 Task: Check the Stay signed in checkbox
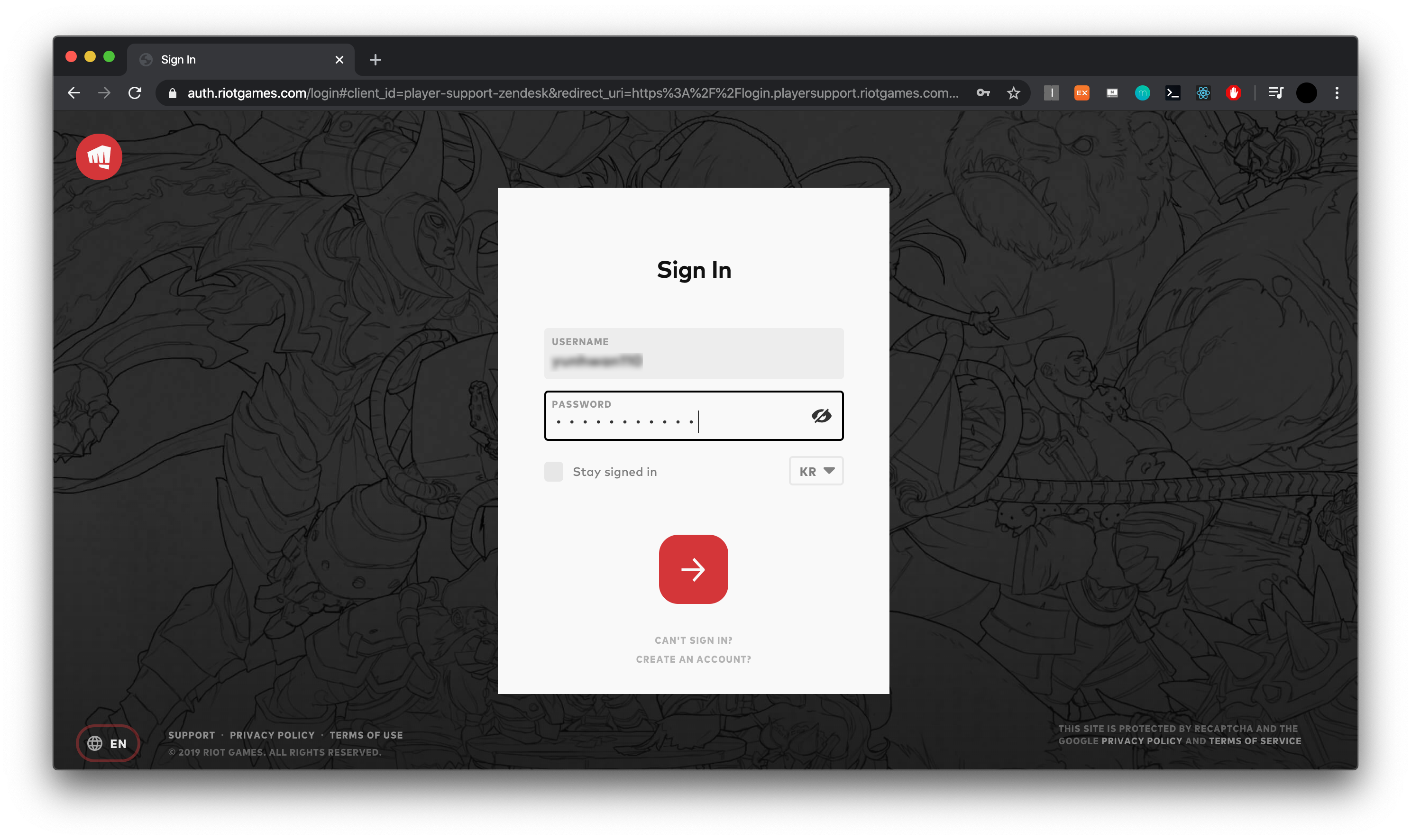pyautogui.click(x=553, y=472)
